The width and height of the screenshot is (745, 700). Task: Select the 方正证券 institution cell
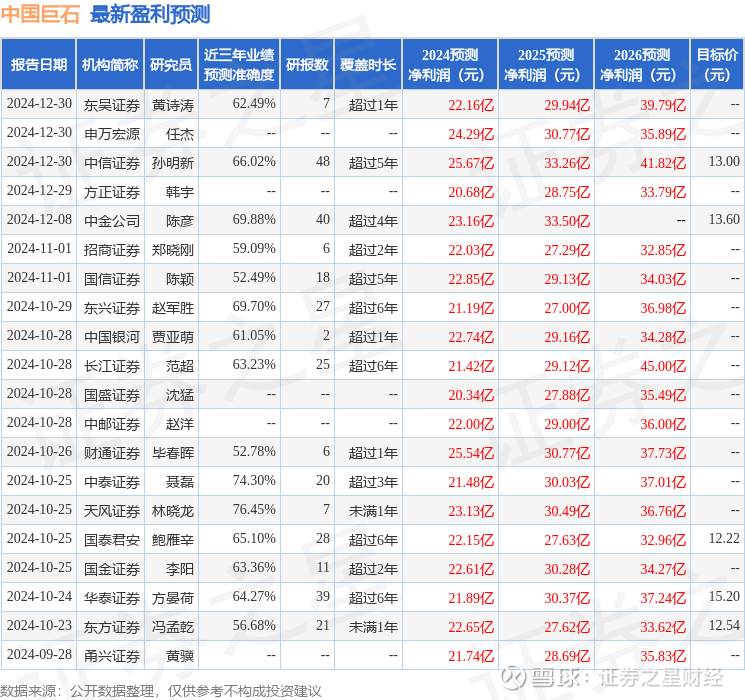click(112, 192)
